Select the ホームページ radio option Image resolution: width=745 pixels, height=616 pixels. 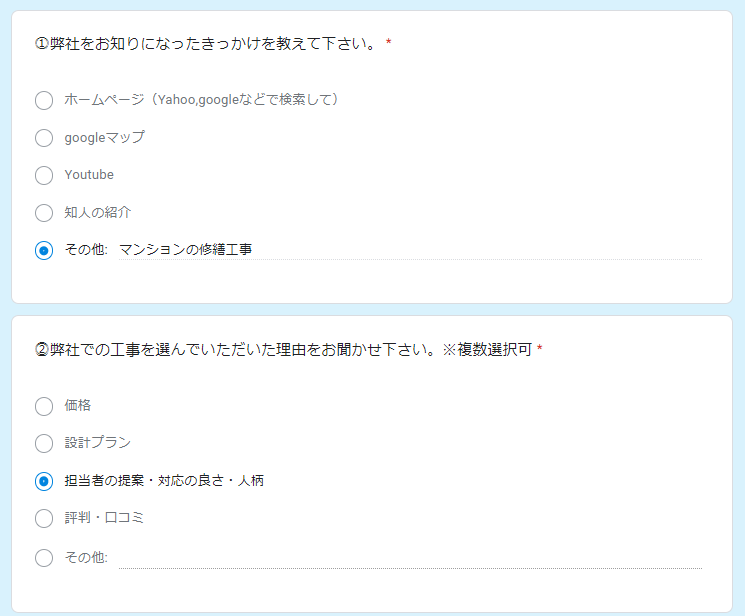(44, 100)
